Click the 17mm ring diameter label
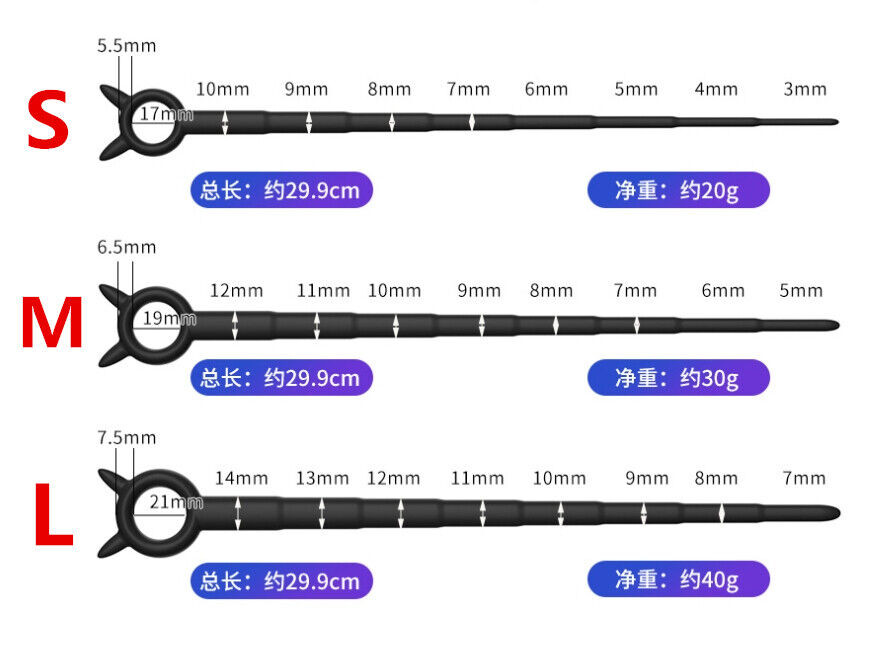871x671 pixels. pyautogui.click(x=165, y=114)
